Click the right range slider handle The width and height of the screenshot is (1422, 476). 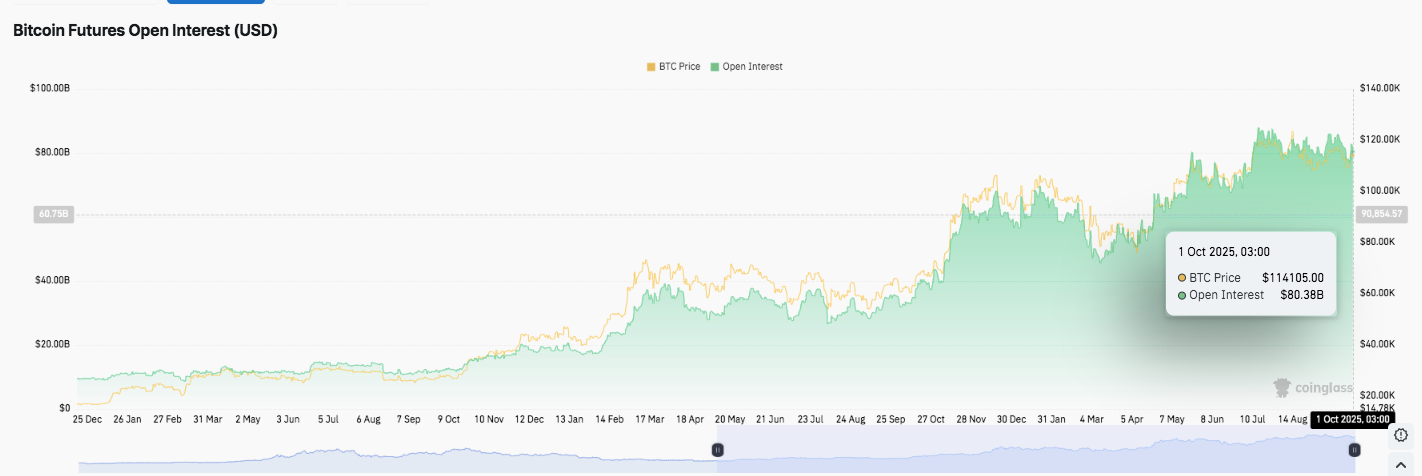(1354, 450)
